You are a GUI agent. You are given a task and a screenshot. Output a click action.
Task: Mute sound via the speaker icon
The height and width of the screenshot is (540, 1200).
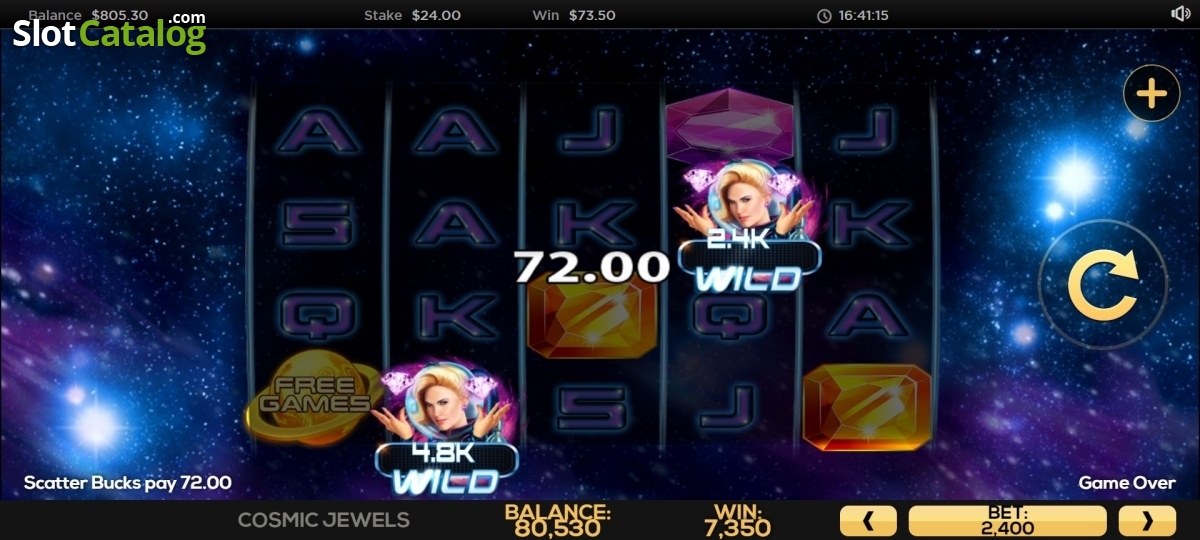1180,14
